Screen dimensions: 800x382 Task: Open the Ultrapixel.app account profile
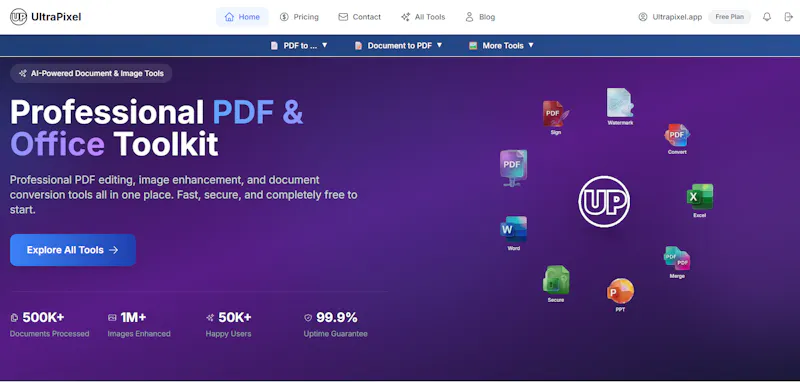point(670,17)
